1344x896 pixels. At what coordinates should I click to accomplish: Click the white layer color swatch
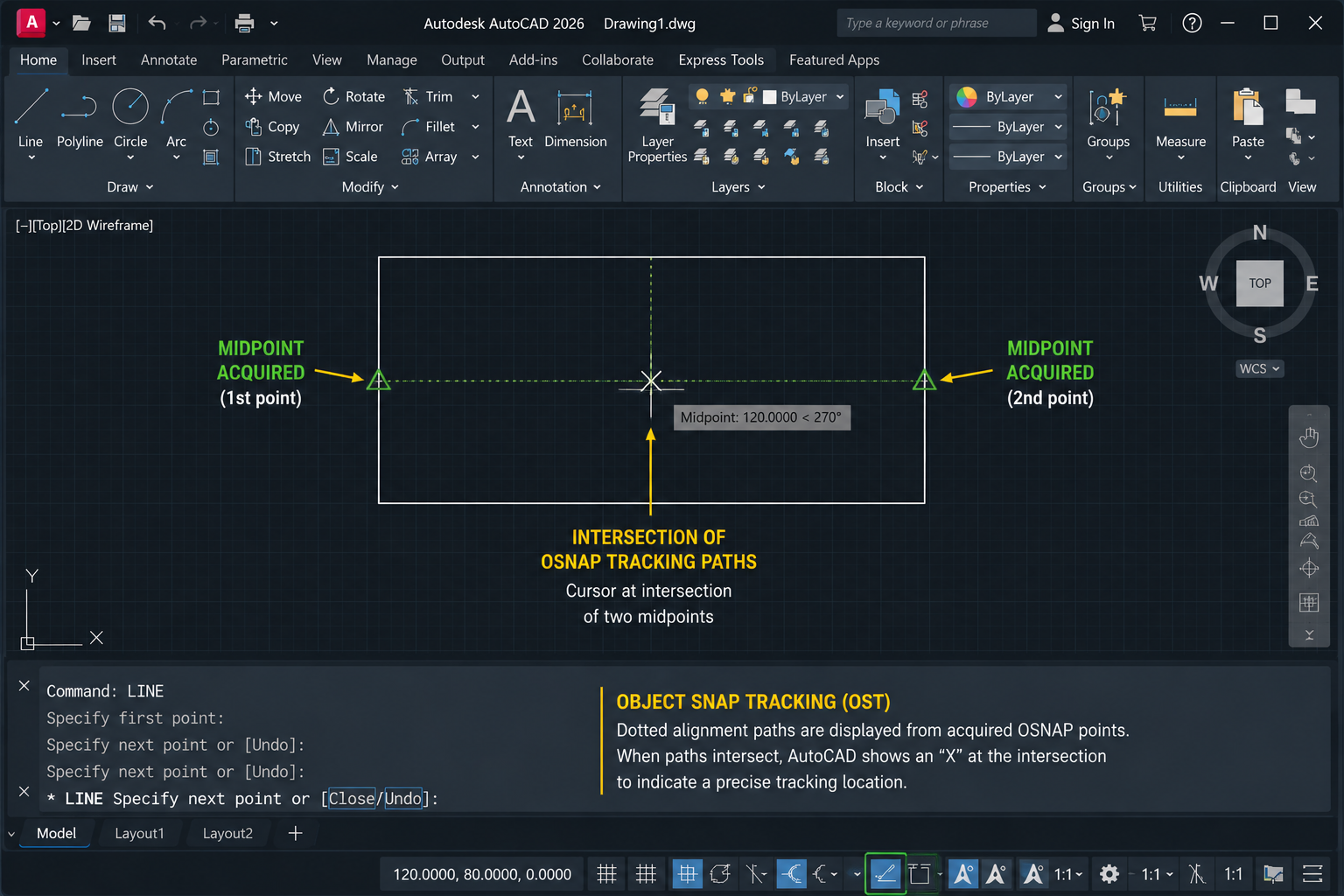pyautogui.click(x=770, y=97)
